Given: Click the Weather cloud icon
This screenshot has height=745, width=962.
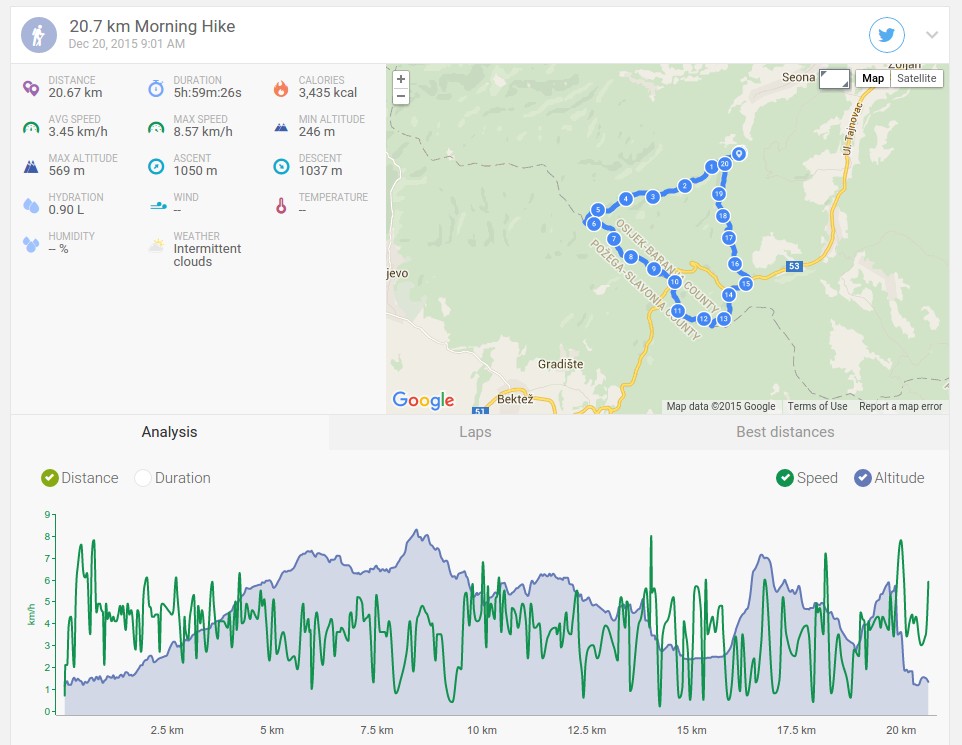Looking at the screenshot, I should 157,244.
